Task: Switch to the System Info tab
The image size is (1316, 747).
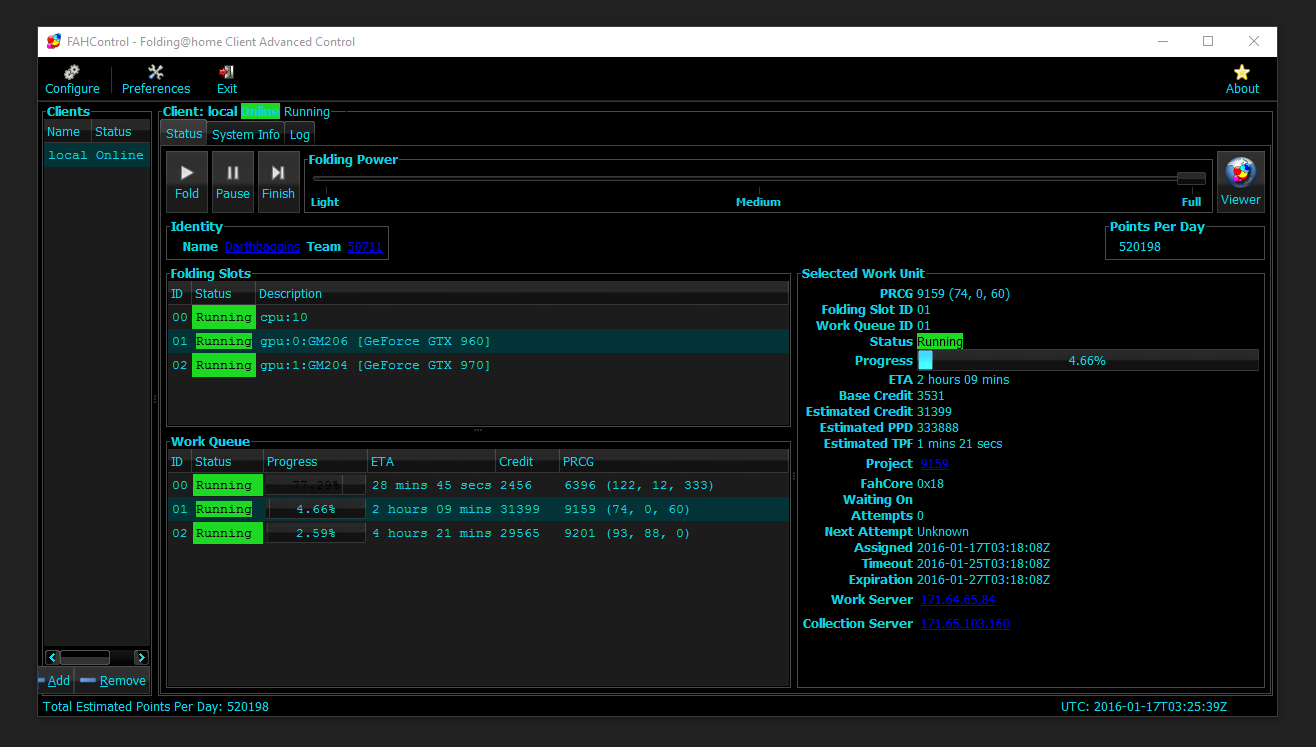Action: (246, 134)
